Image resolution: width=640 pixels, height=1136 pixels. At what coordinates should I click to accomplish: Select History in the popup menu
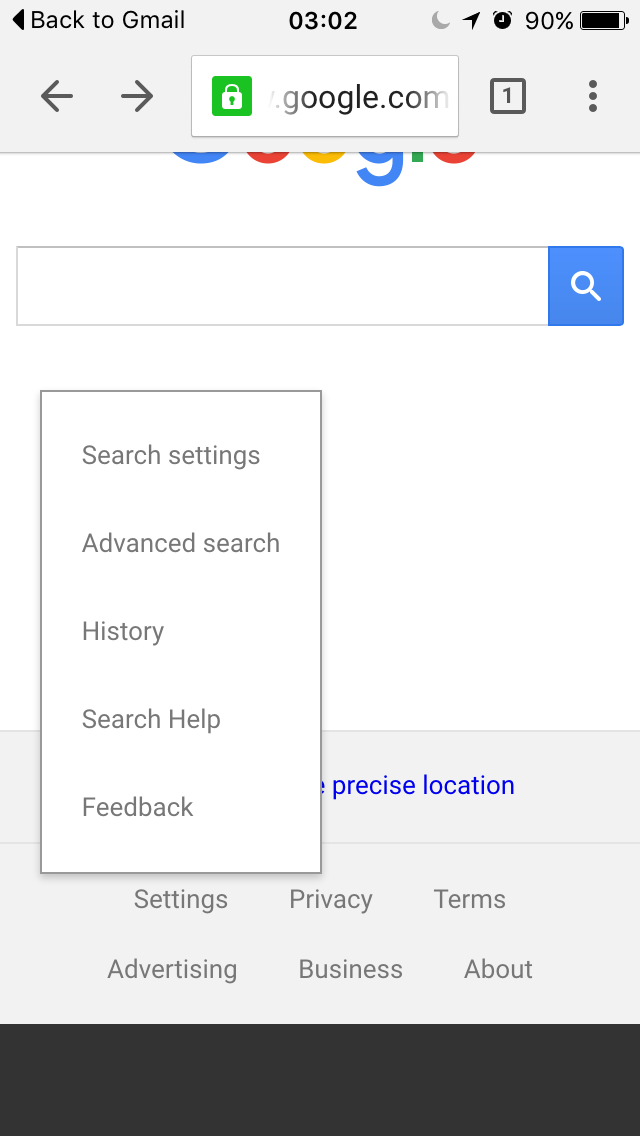pyautogui.click(x=123, y=632)
